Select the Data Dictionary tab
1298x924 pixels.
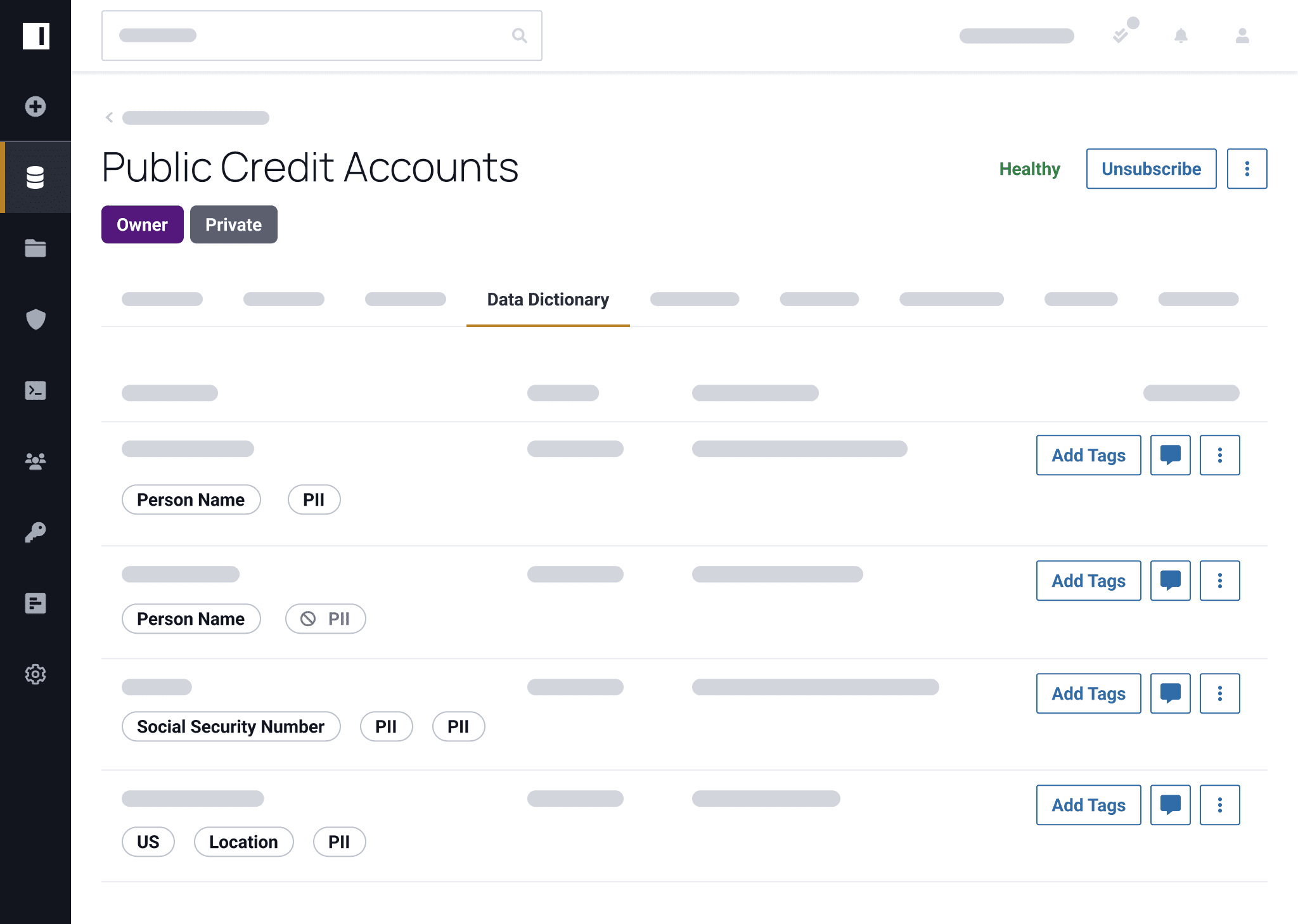coord(548,300)
